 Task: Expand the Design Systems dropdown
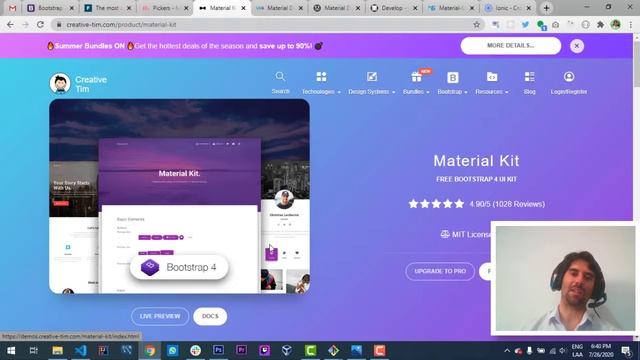tap(371, 83)
